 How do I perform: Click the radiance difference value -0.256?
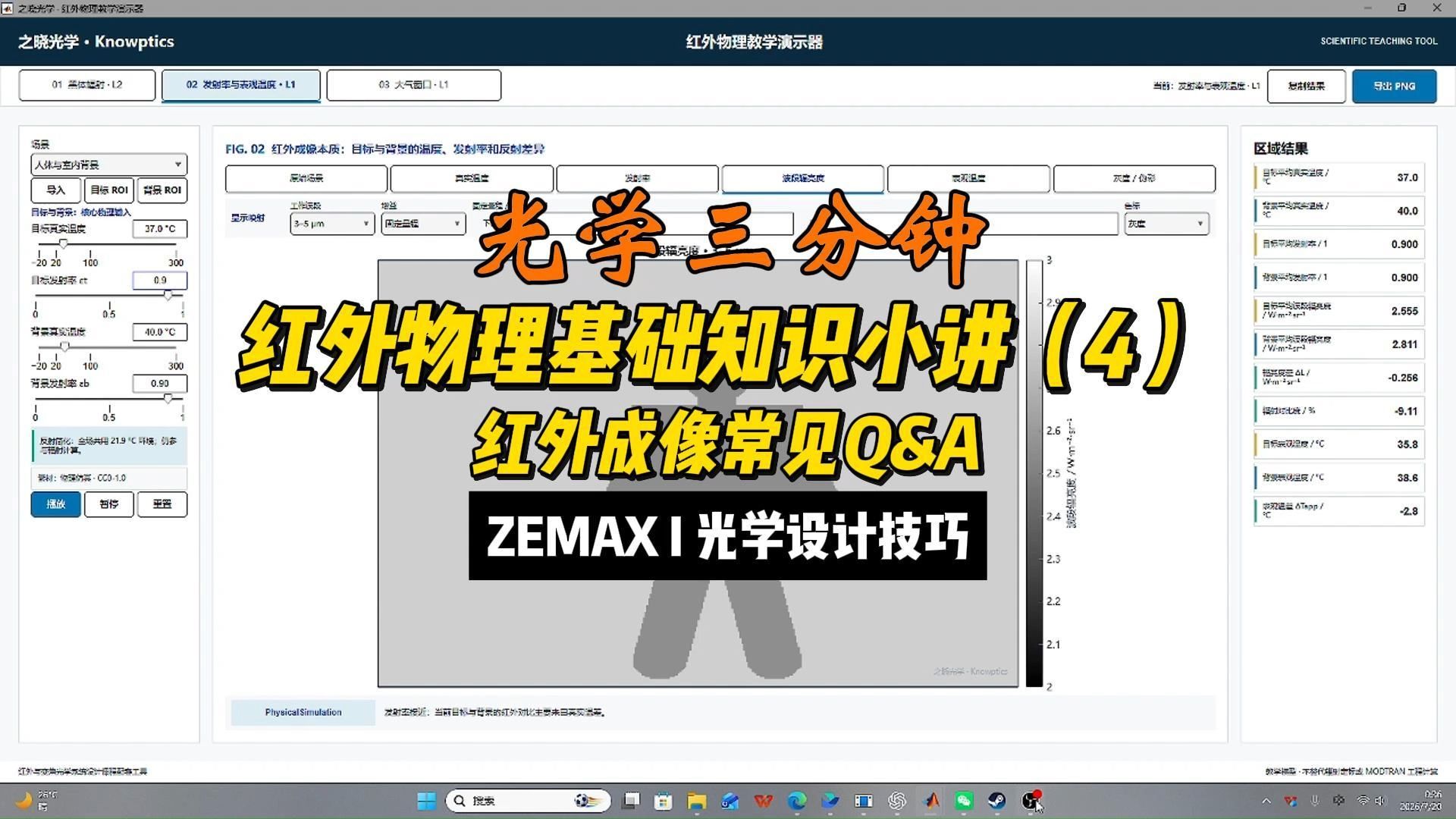click(x=1403, y=378)
